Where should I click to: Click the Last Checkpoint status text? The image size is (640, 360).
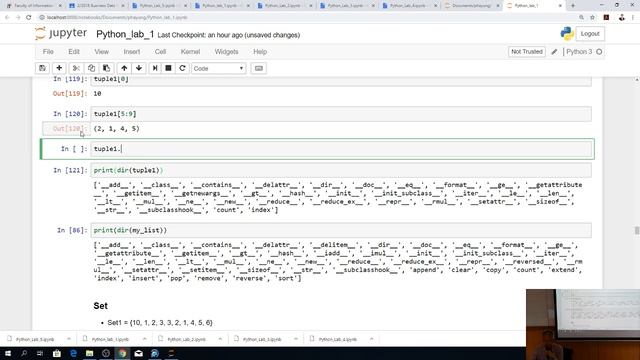(x=229, y=35)
